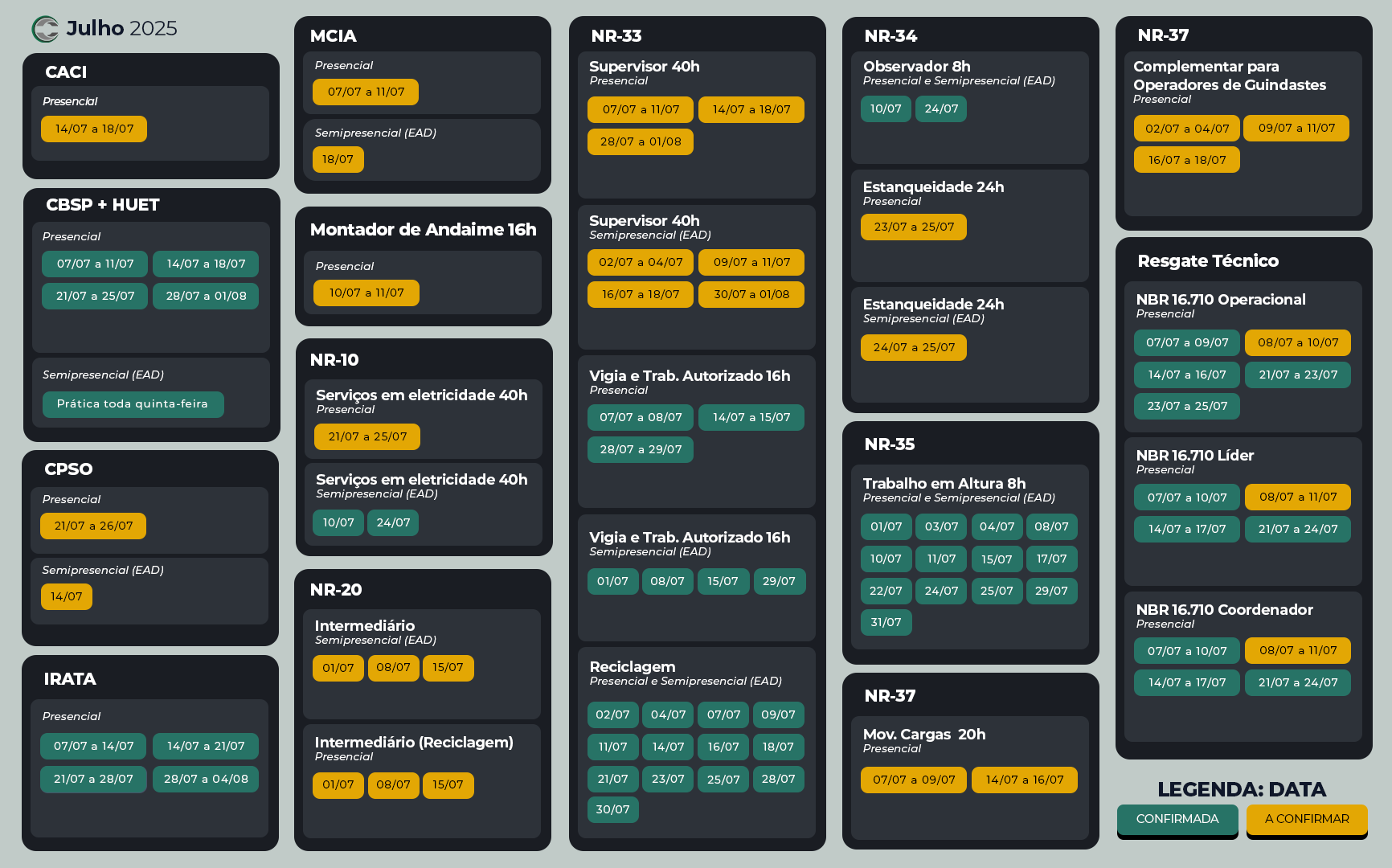
Task: Select NR-33 Supervisor Presencial 14/07 a 18/07
Action: click(751, 109)
